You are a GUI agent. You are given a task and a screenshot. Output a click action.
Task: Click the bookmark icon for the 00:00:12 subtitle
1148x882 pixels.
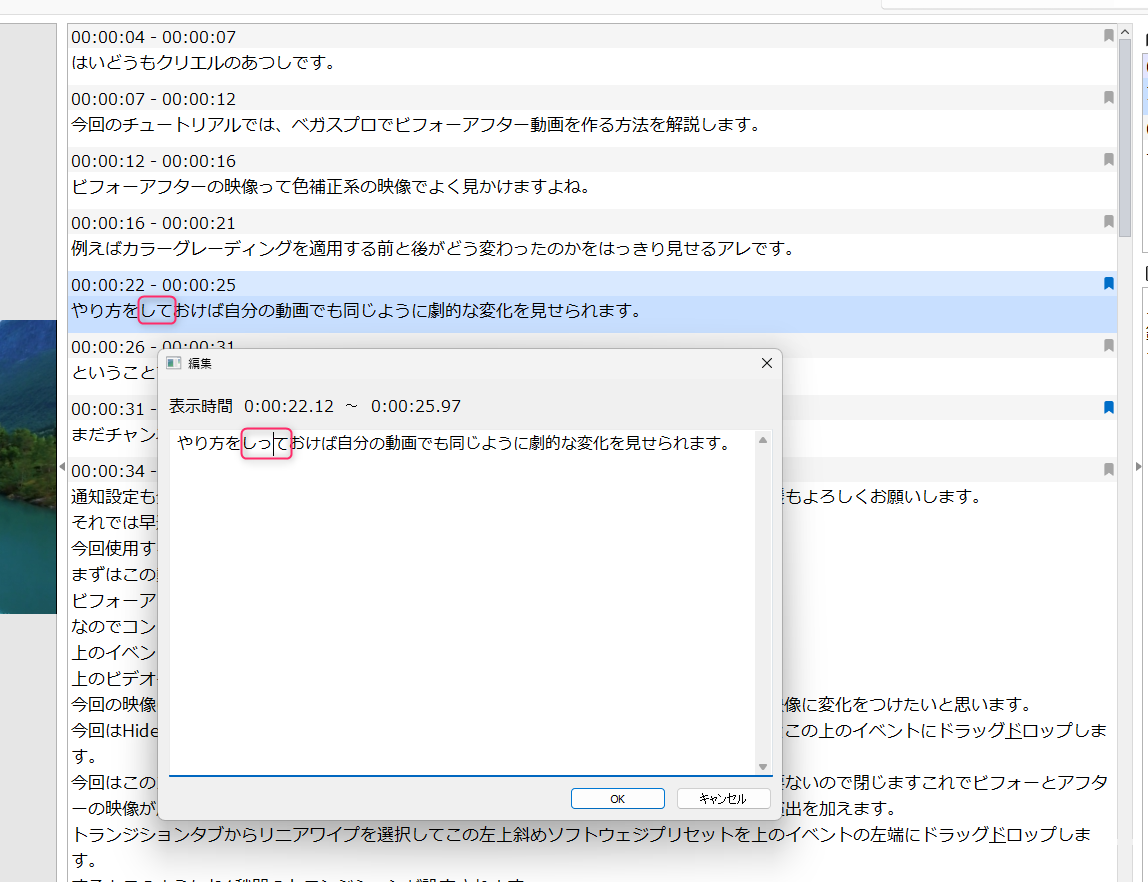[x=1108, y=160]
